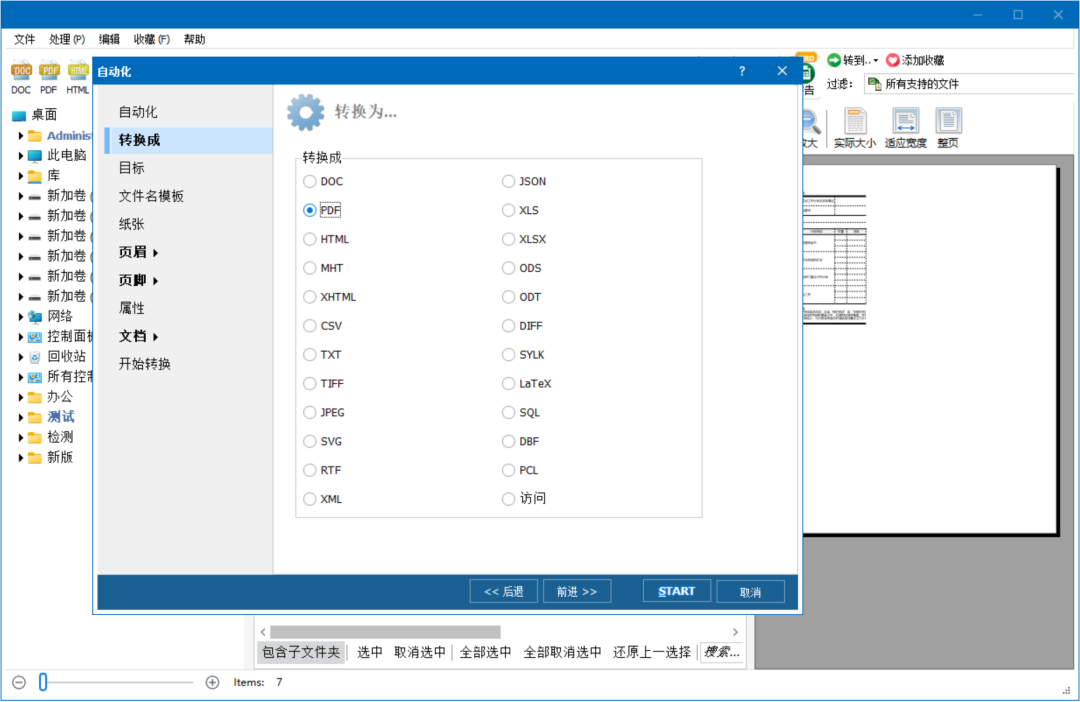1080x702 pixels.
Task: Open the 处理 (P) menu
Action: pos(67,39)
